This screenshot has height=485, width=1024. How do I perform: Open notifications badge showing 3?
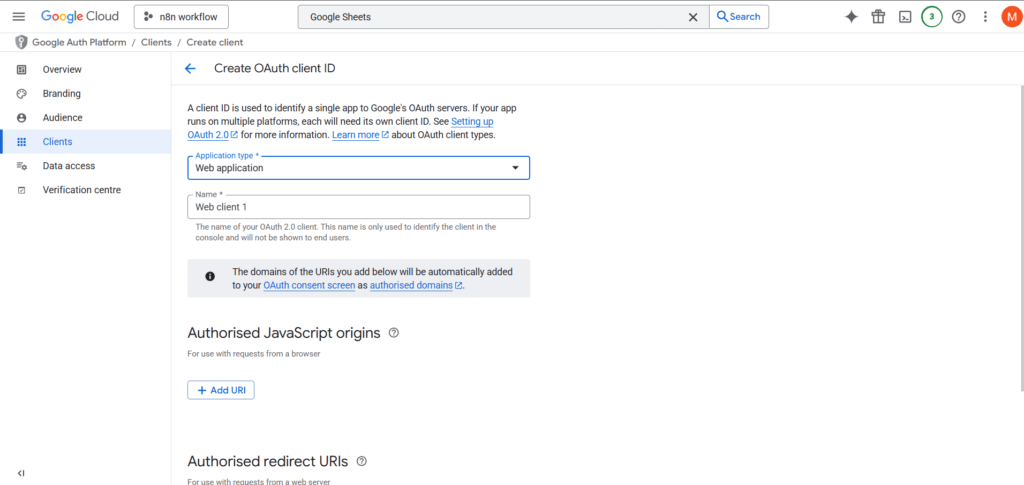click(931, 16)
